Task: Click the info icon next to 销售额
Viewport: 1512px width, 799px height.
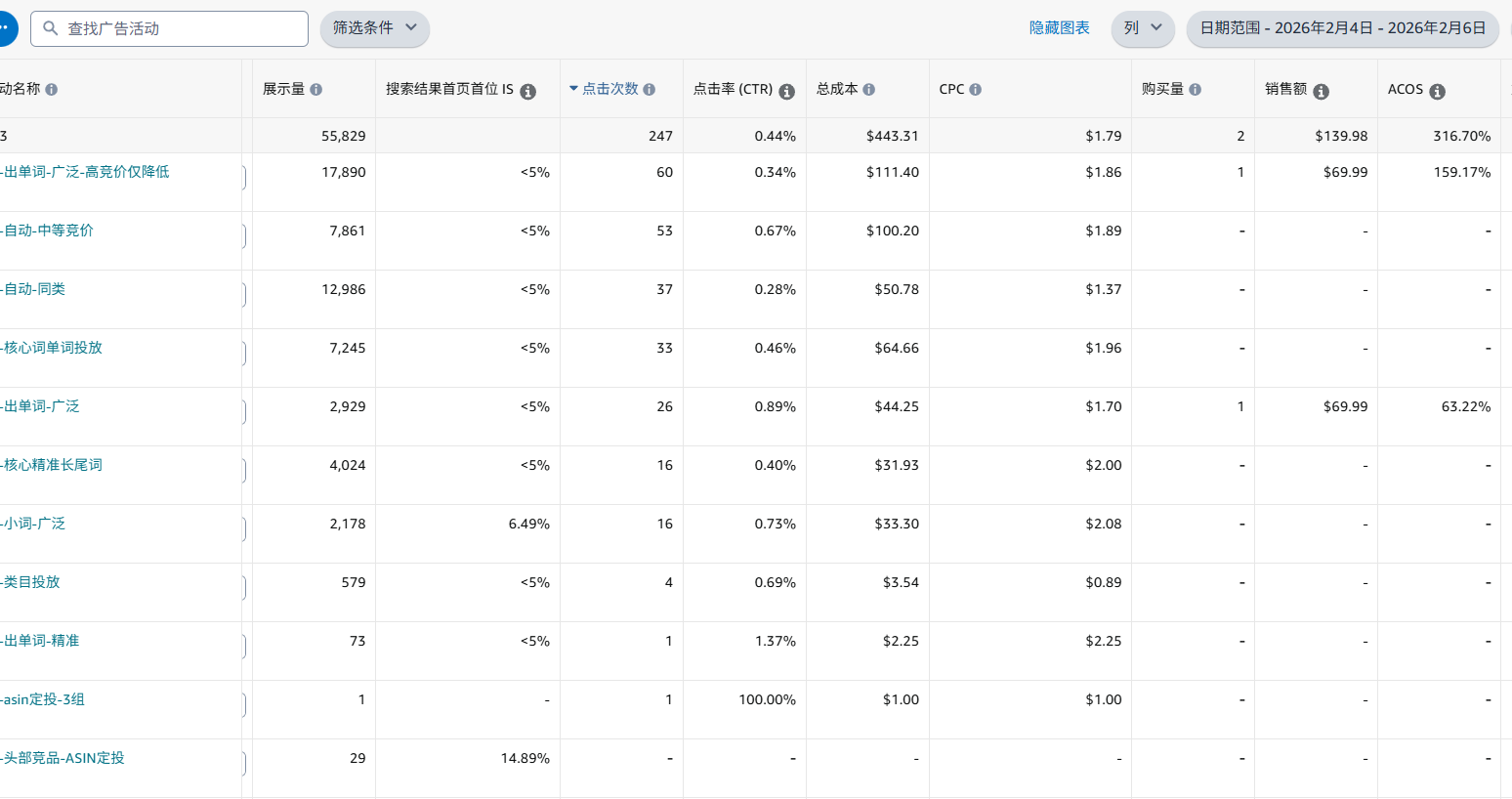Action: point(1321,92)
